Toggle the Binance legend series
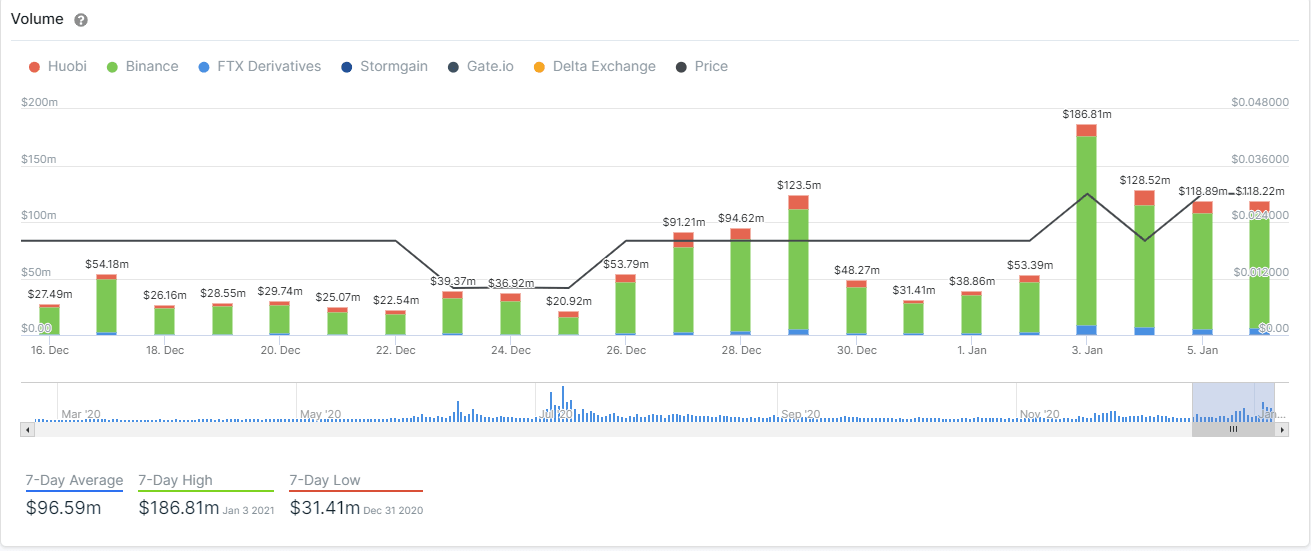The width and height of the screenshot is (1311, 551). click(142, 67)
